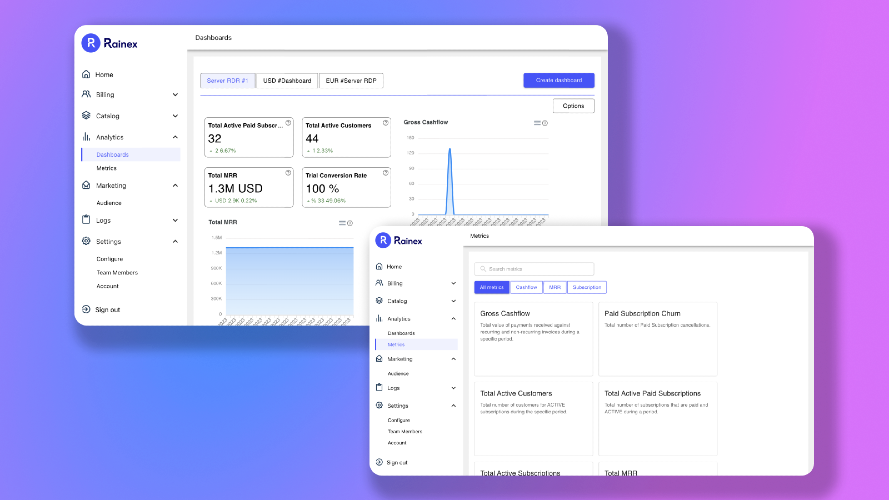Viewport: 889px width, 500px height.
Task: Click Logs clipboard icon in Dashboards window
Action: click(x=86, y=219)
